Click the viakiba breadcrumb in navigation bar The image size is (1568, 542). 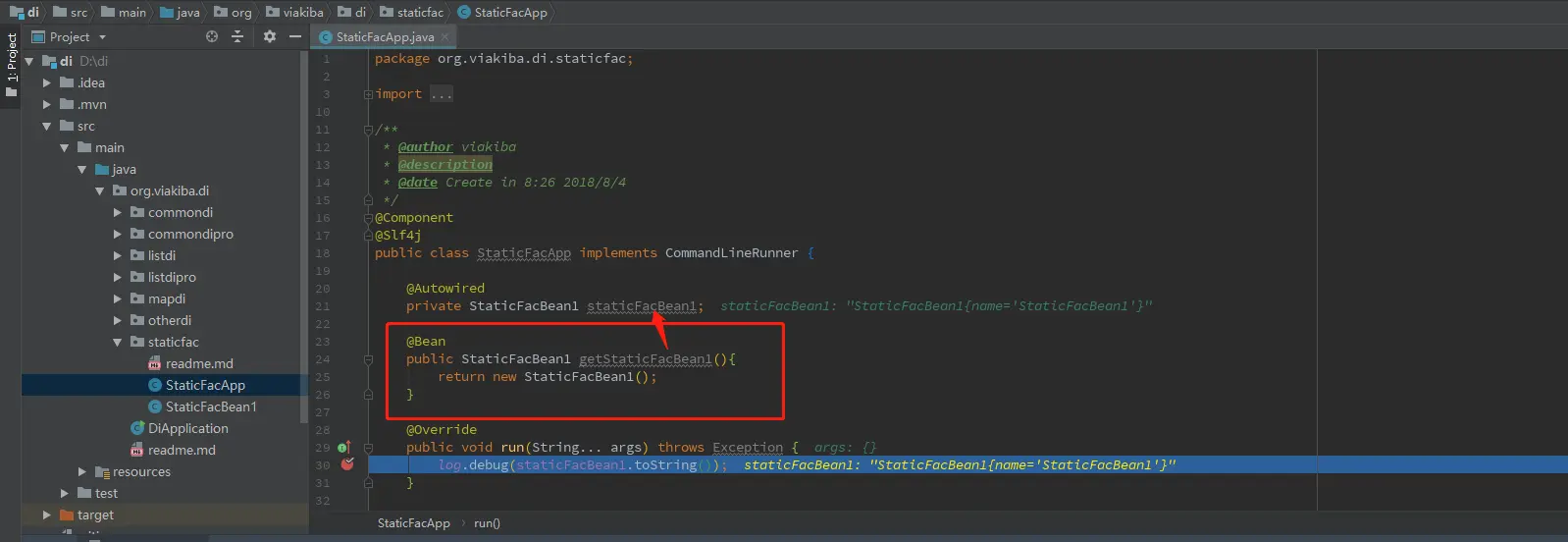pos(293,12)
